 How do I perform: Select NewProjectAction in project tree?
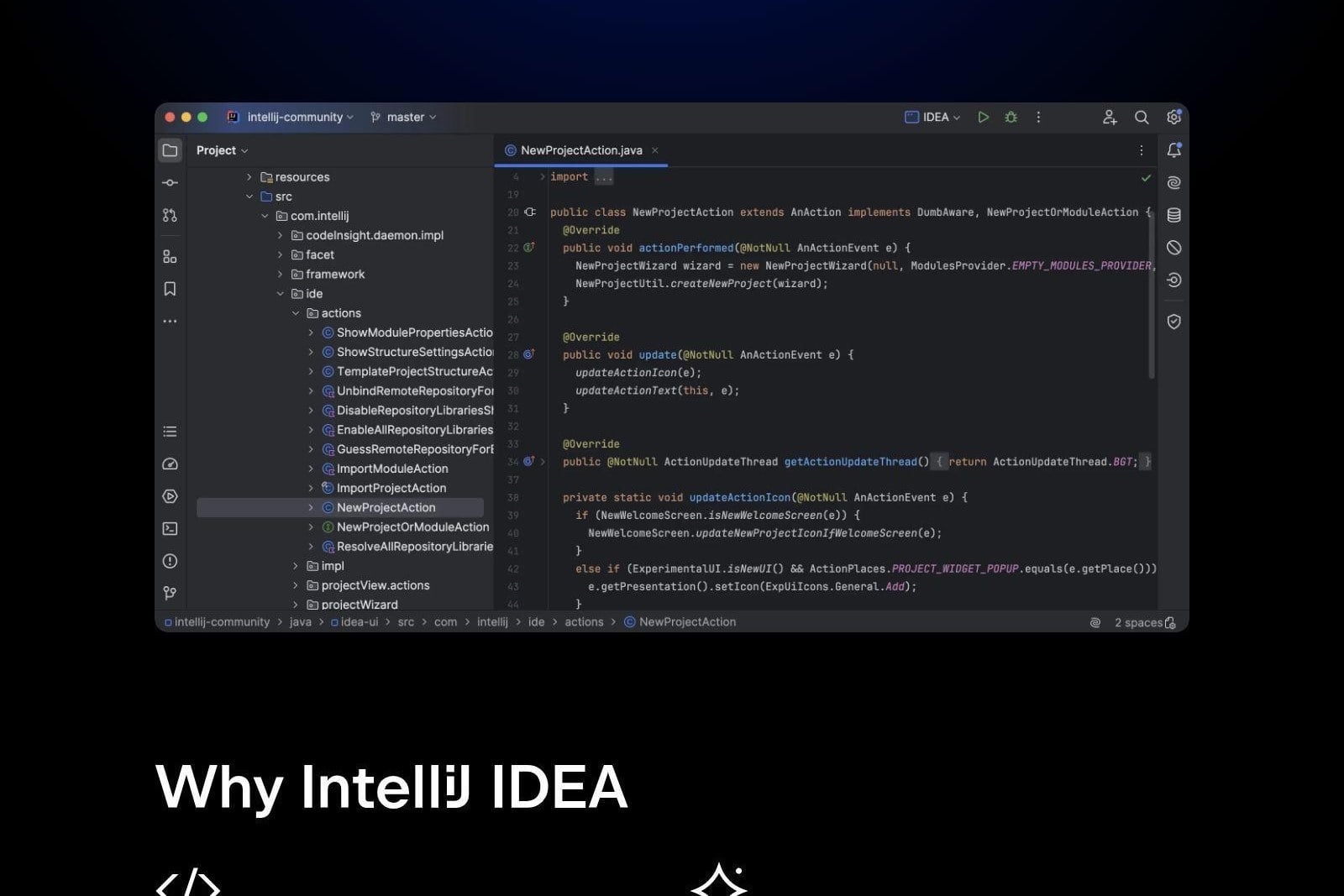(x=340, y=507)
